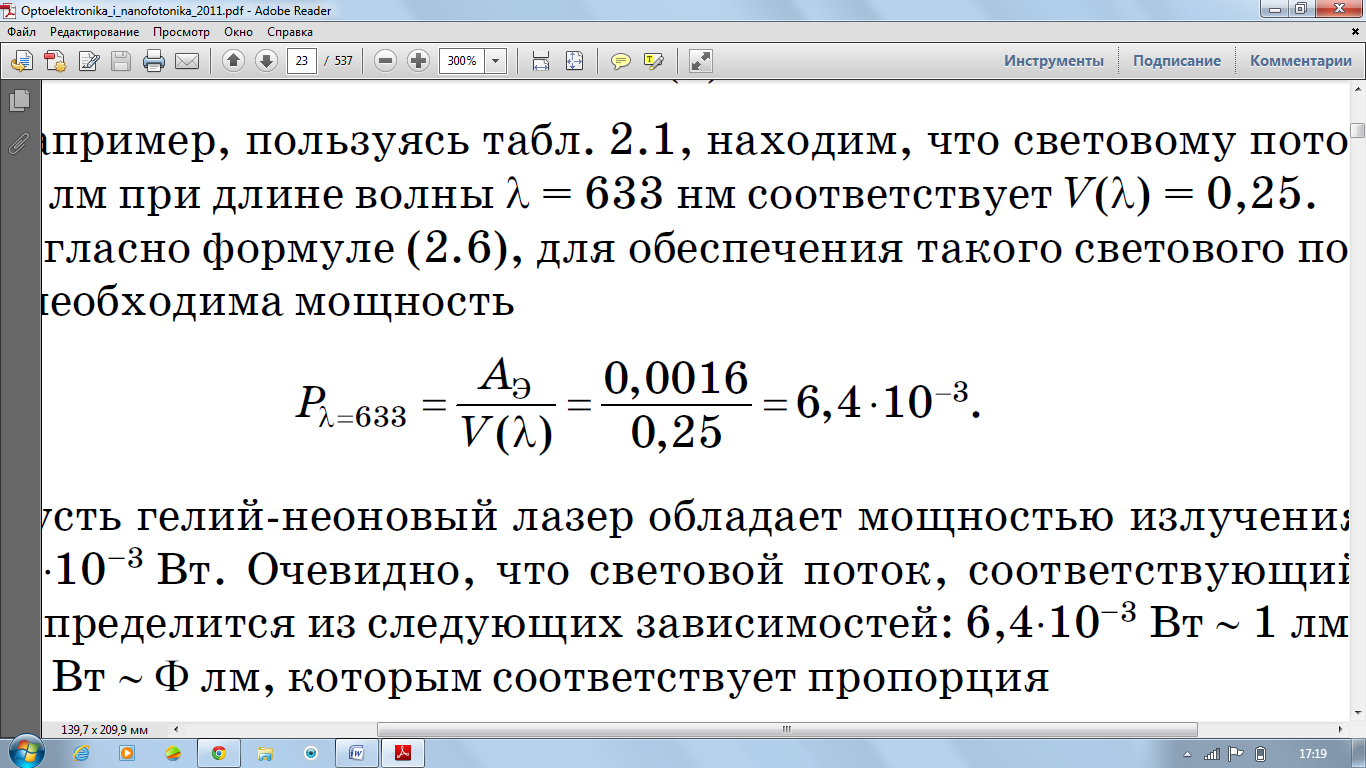Zoom out with minus button
Viewport: 1366px width, 768px height.
coord(386,61)
